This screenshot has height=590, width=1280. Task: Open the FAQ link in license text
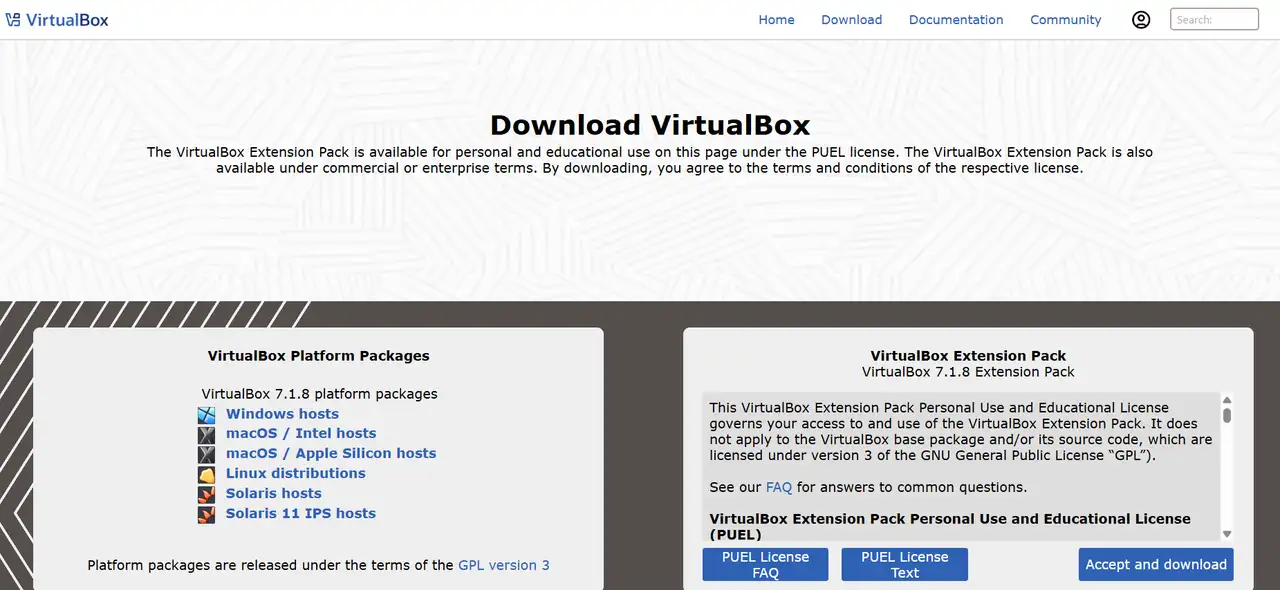pyautogui.click(x=779, y=488)
